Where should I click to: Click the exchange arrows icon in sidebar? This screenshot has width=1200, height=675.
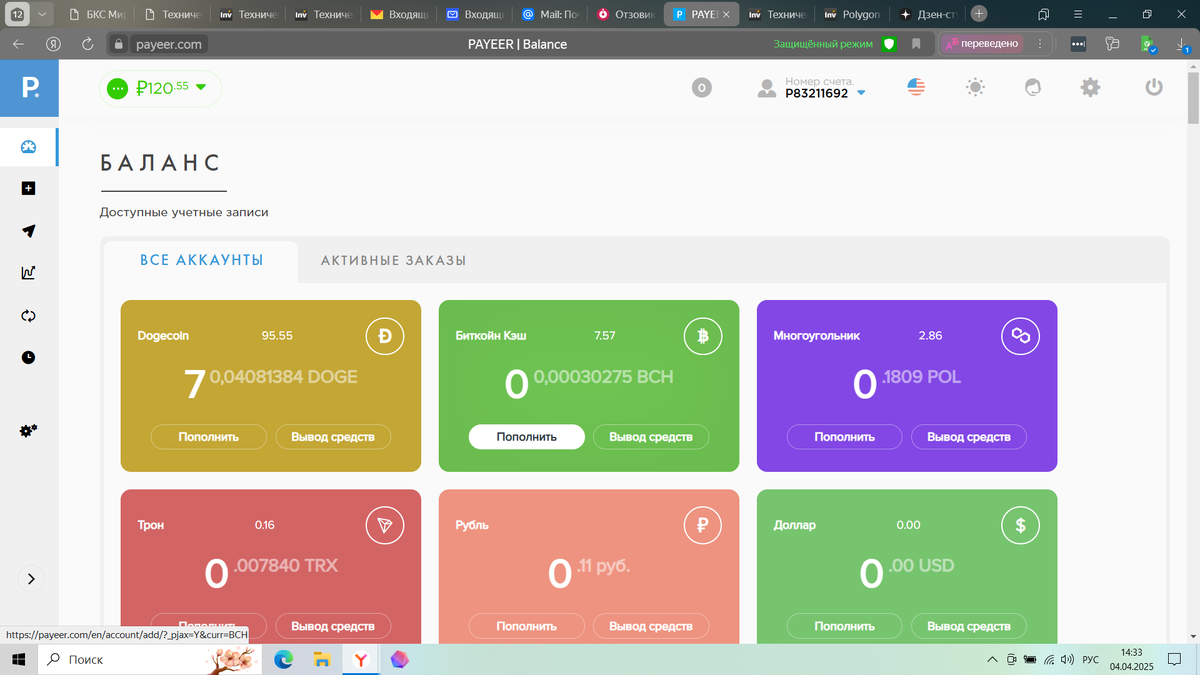tap(28, 316)
